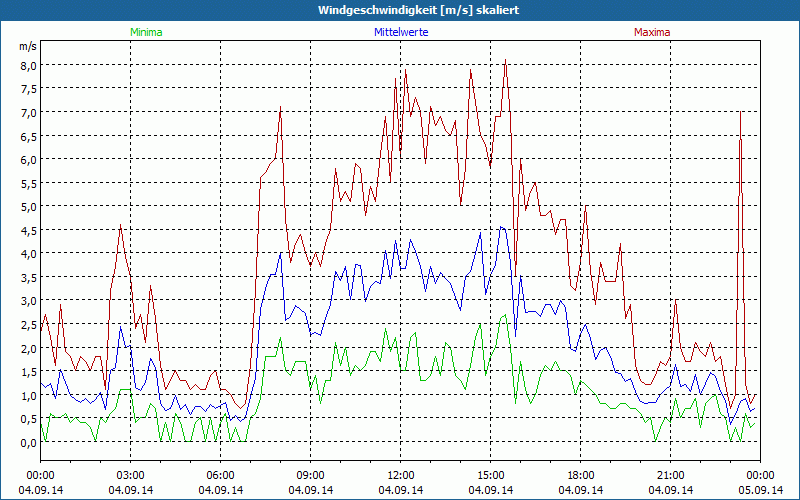Click the 03:00 time axis label
800x500 pixels.
click(x=131, y=476)
